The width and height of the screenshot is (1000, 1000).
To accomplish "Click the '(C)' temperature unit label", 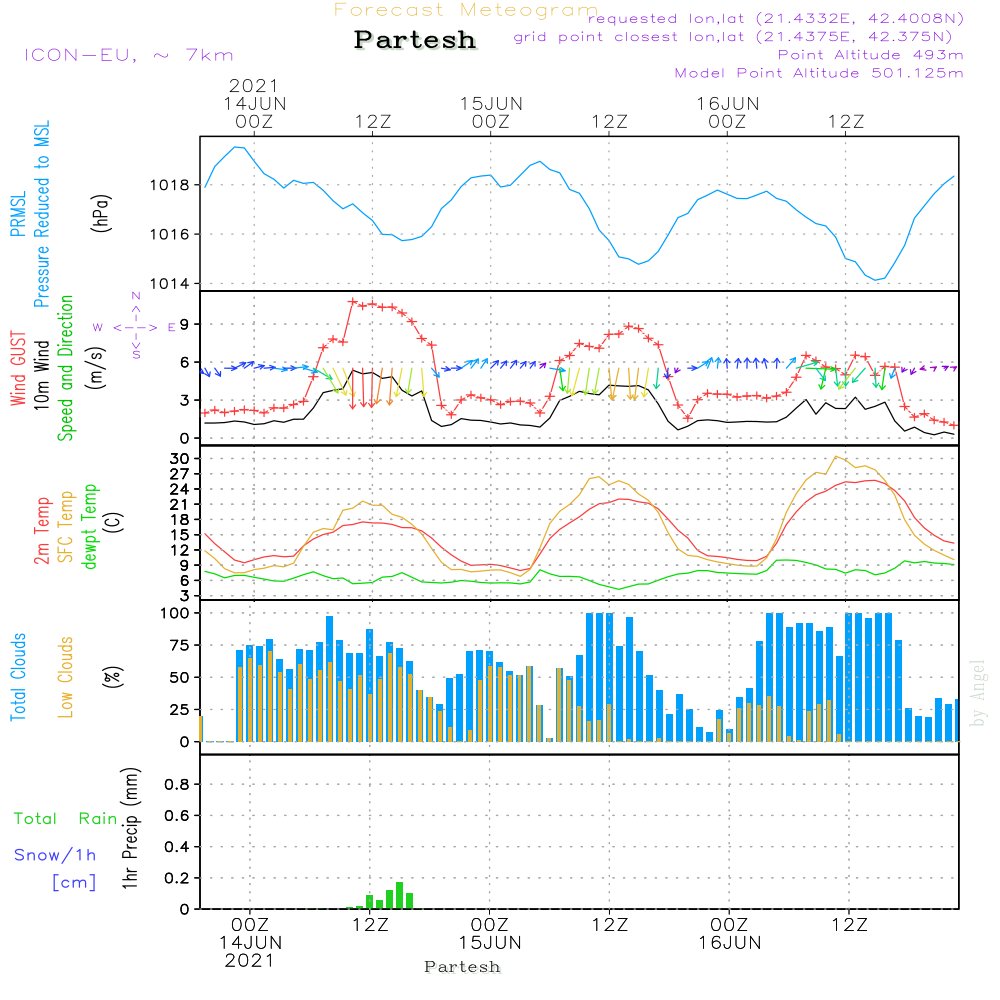I will (114, 523).
